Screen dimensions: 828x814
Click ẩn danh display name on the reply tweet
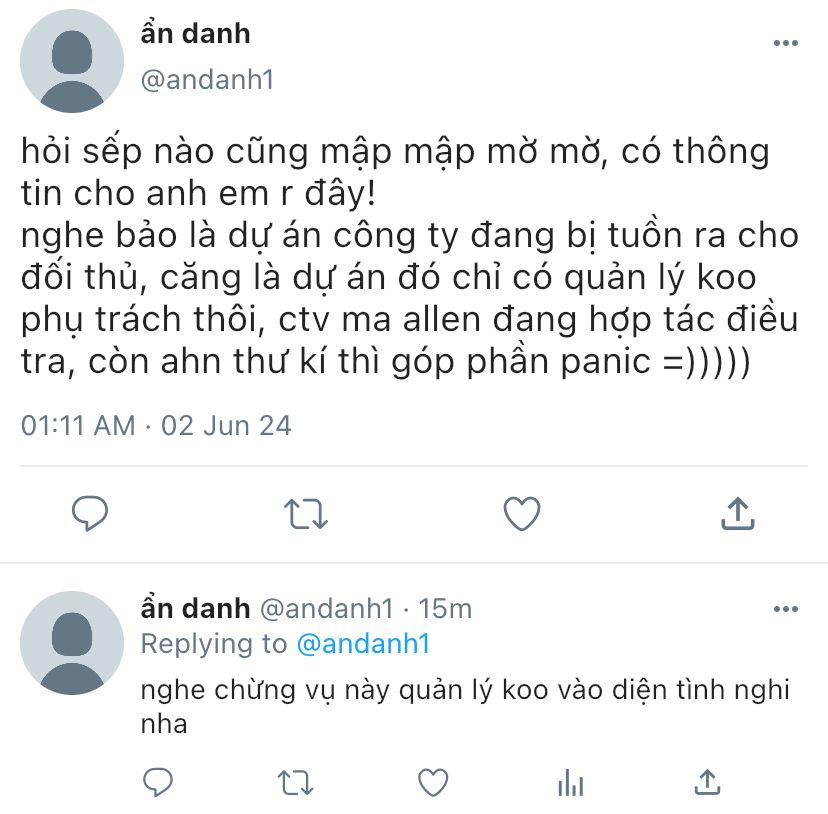[195, 608]
